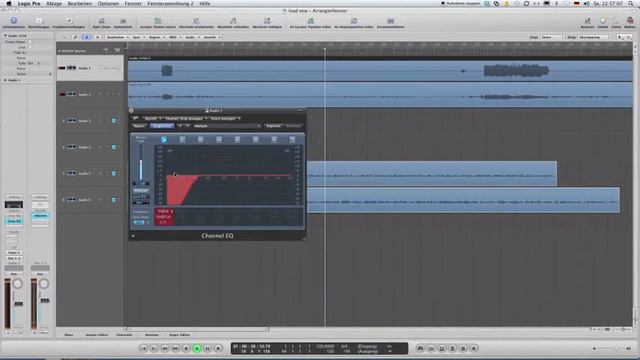Open the Ansicht local arrange menu
The image size is (640, 360).
point(212,37)
